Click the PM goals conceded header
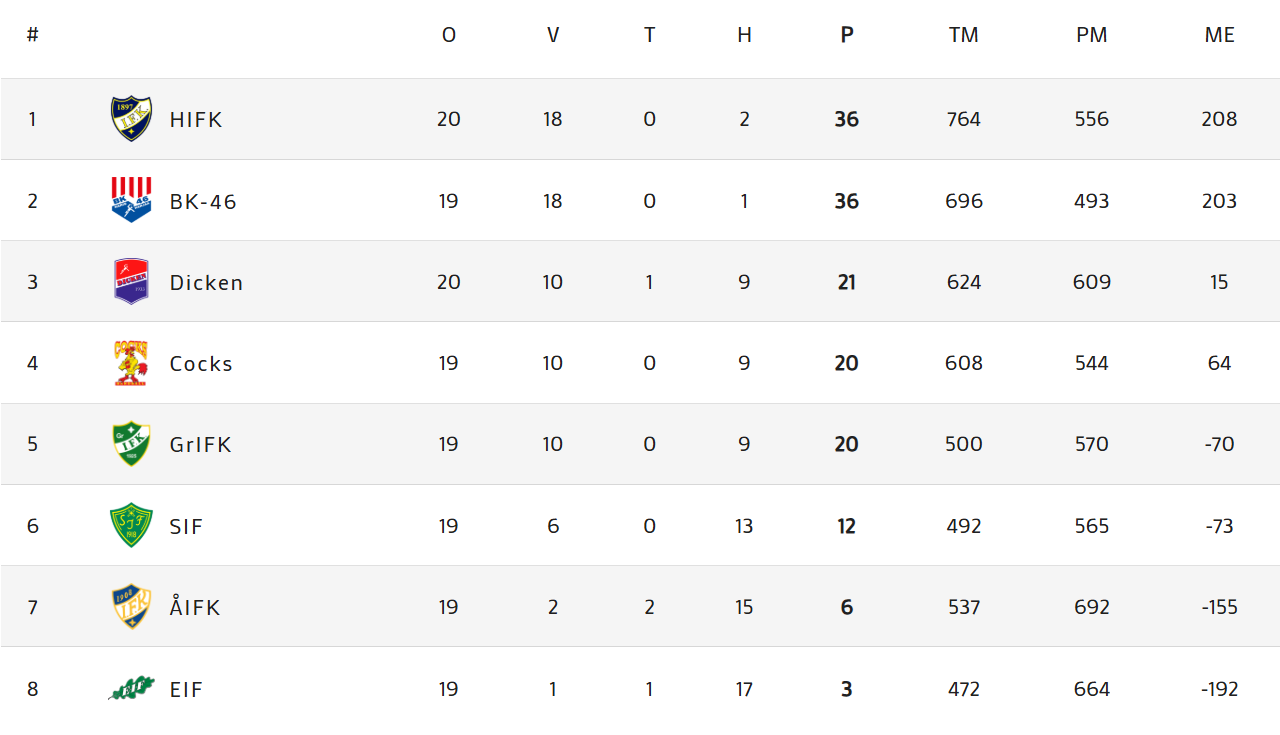Image resolution: width=1280 pixels, height=735 pixels. pos(1092,35)
